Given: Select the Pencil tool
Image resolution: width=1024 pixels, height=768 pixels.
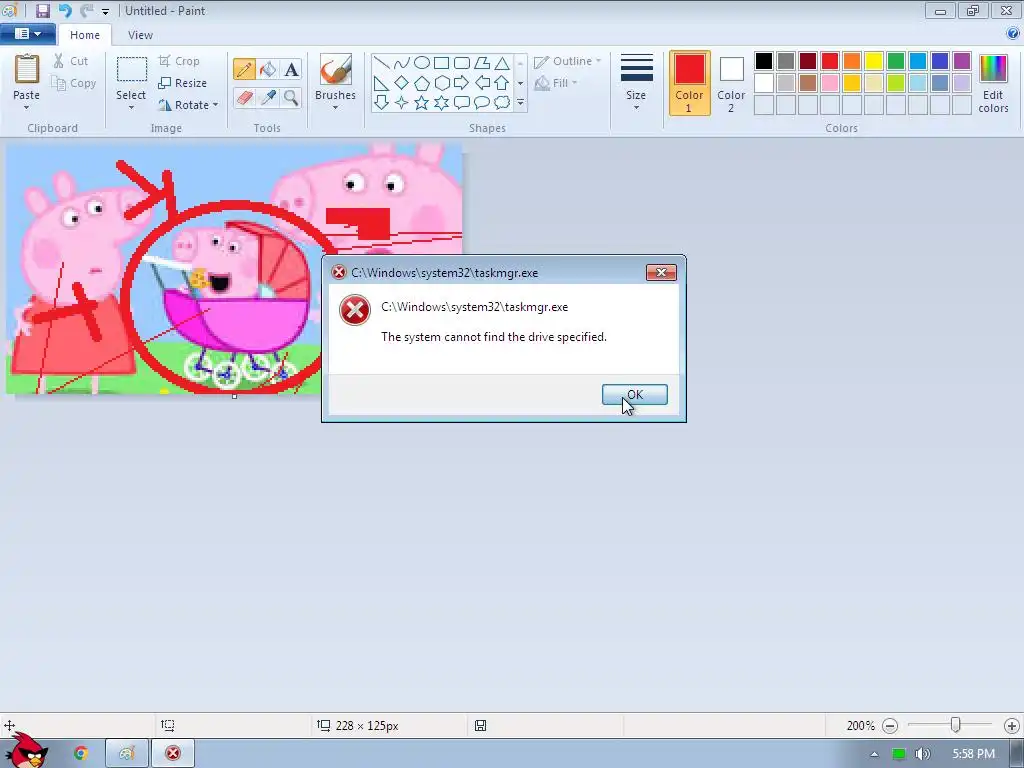Looking at the screenshot, I should [244, 69].
